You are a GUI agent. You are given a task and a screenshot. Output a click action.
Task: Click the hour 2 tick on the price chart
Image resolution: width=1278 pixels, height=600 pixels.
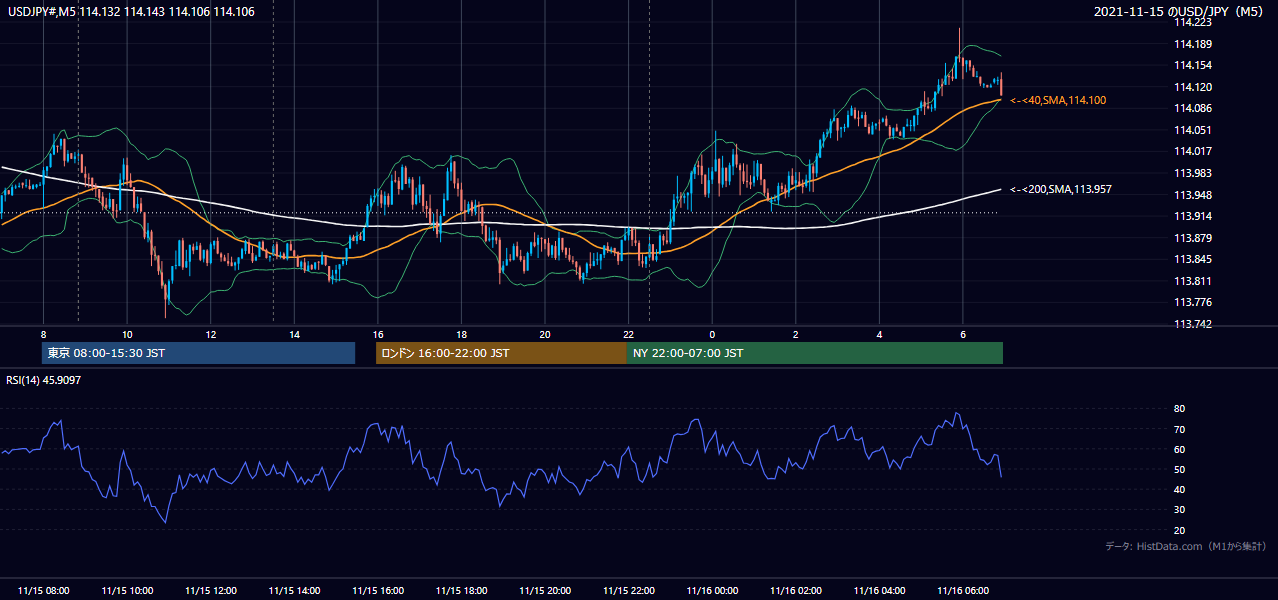click(x=796, y=334)
